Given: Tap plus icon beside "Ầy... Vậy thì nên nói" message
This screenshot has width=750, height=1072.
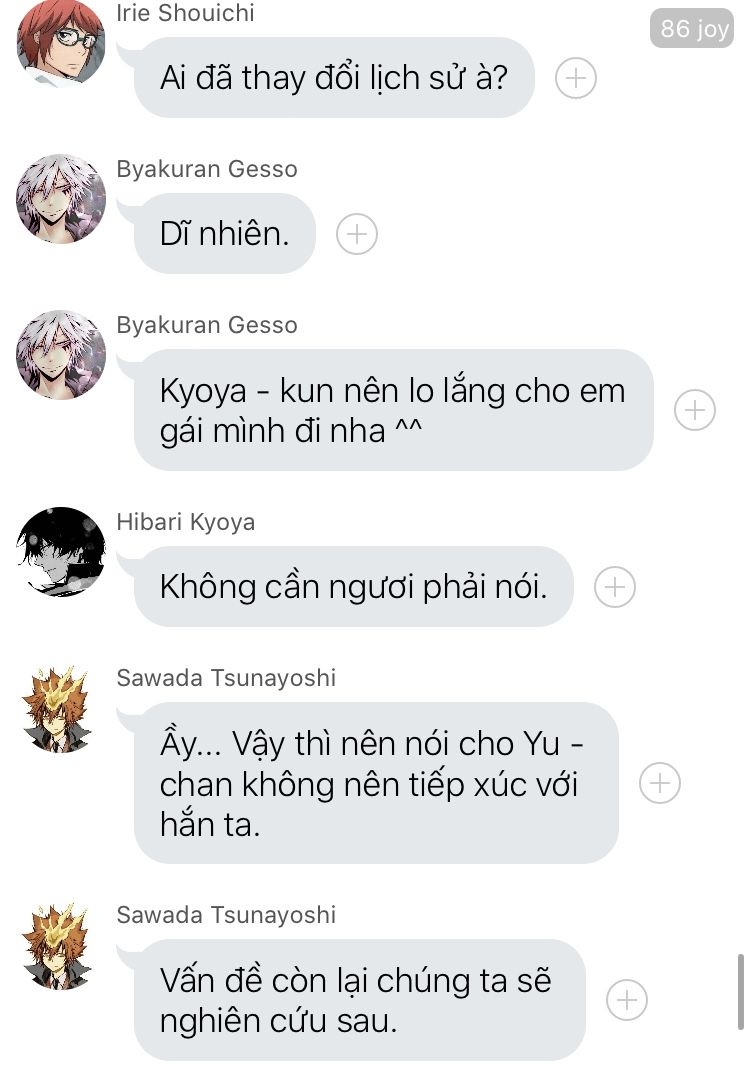Looking at the screenshot, I should pyautogui.click(x=660, y=783).
